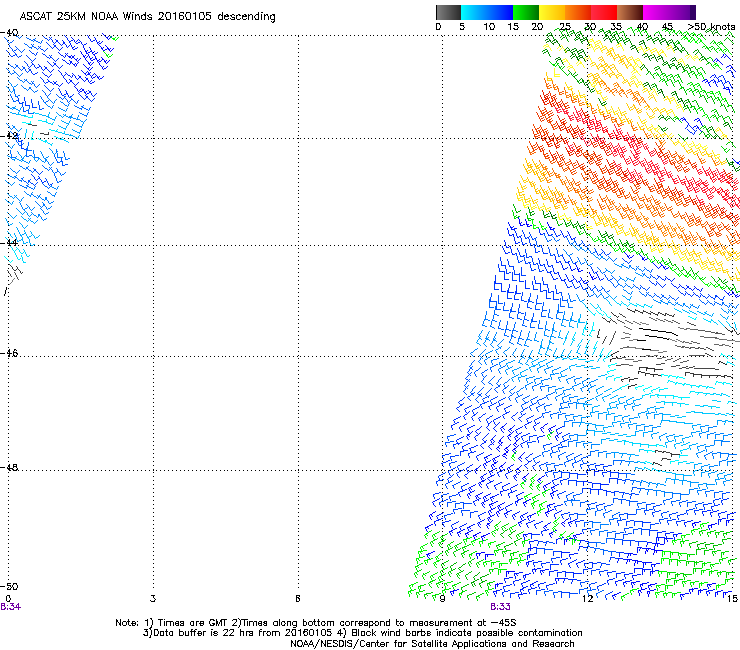This screenshot has width=740, height=650.
Task: Click the '-44' latitude axis label
Action: [x=9, y=243]
